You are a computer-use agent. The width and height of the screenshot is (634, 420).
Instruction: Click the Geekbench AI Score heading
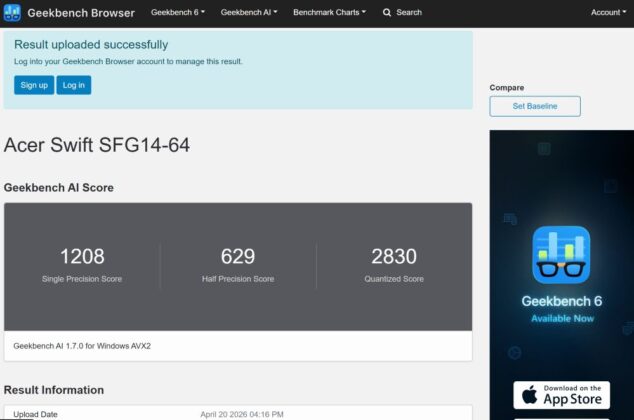click(59, 188)
